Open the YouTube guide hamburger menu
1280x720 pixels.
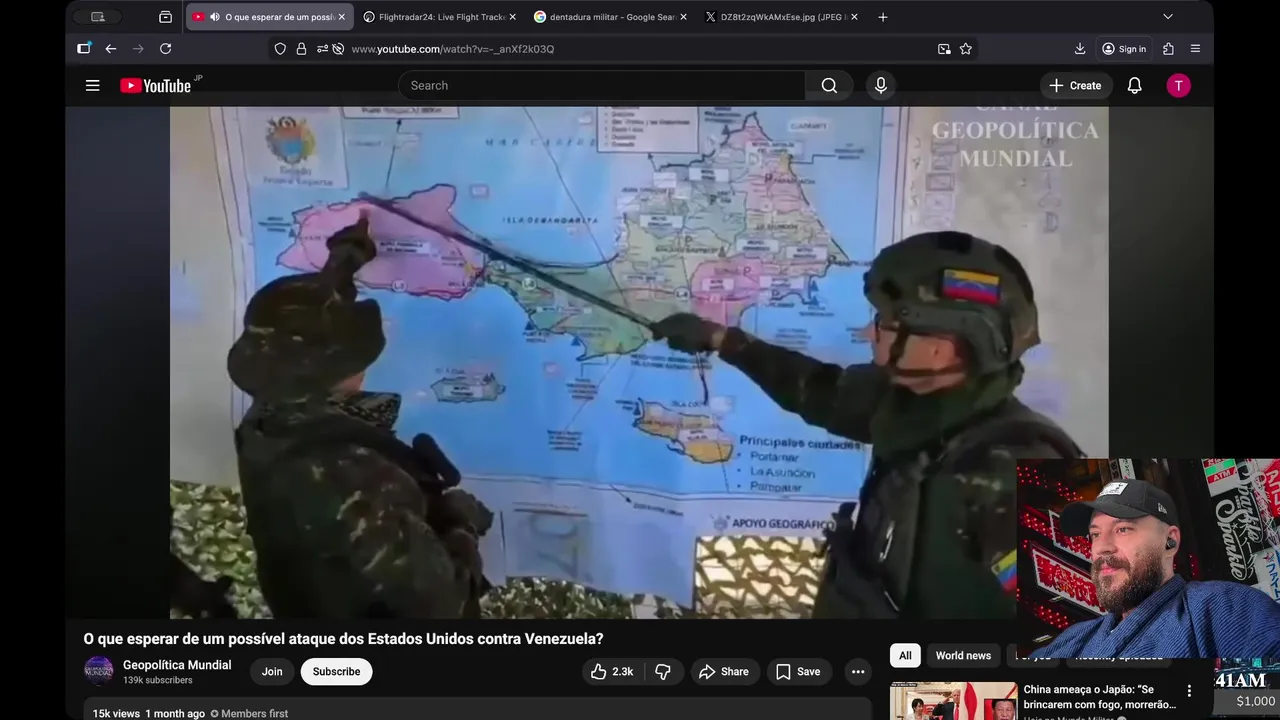point(92,86)
